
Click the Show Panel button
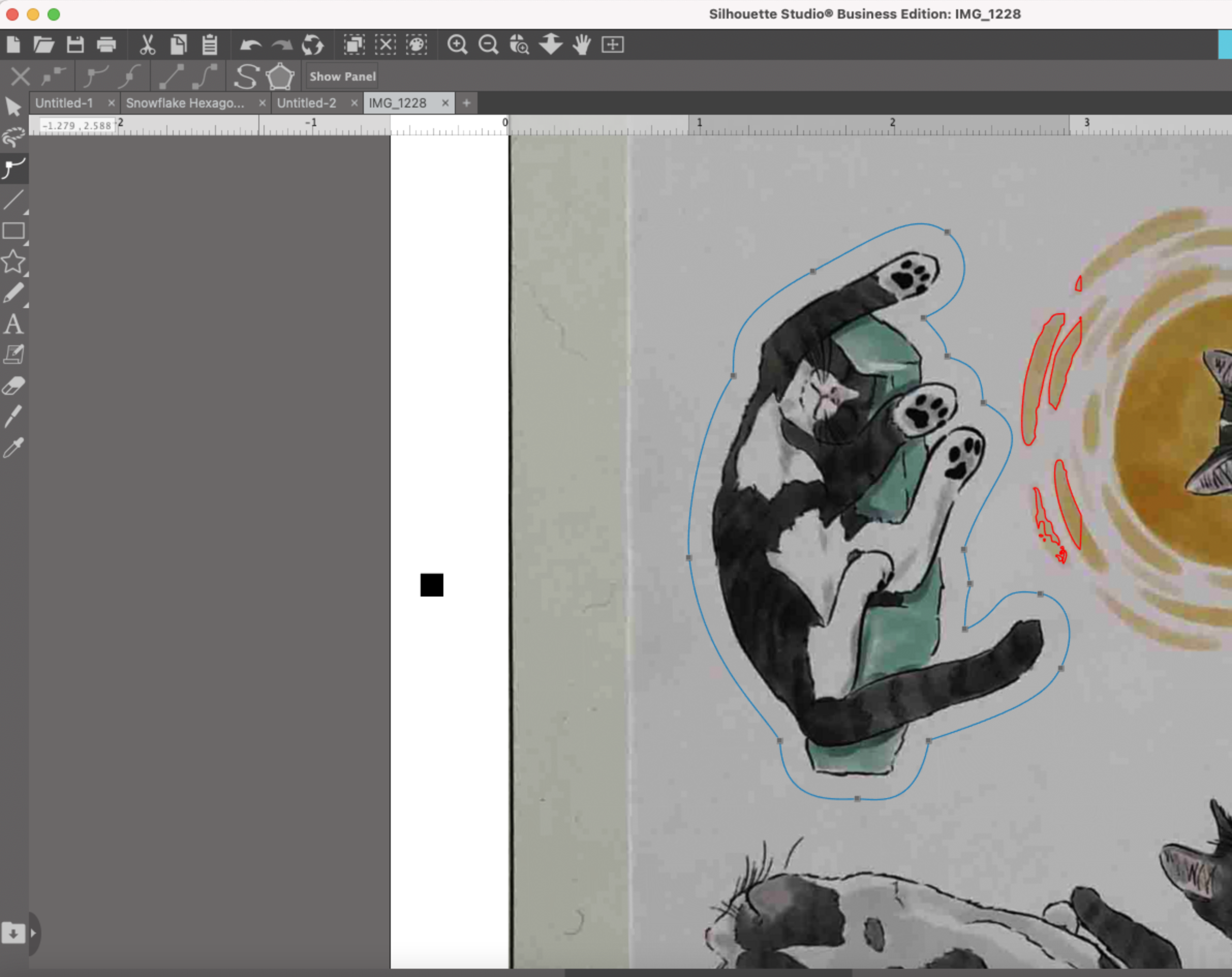[x=342, y=76]
